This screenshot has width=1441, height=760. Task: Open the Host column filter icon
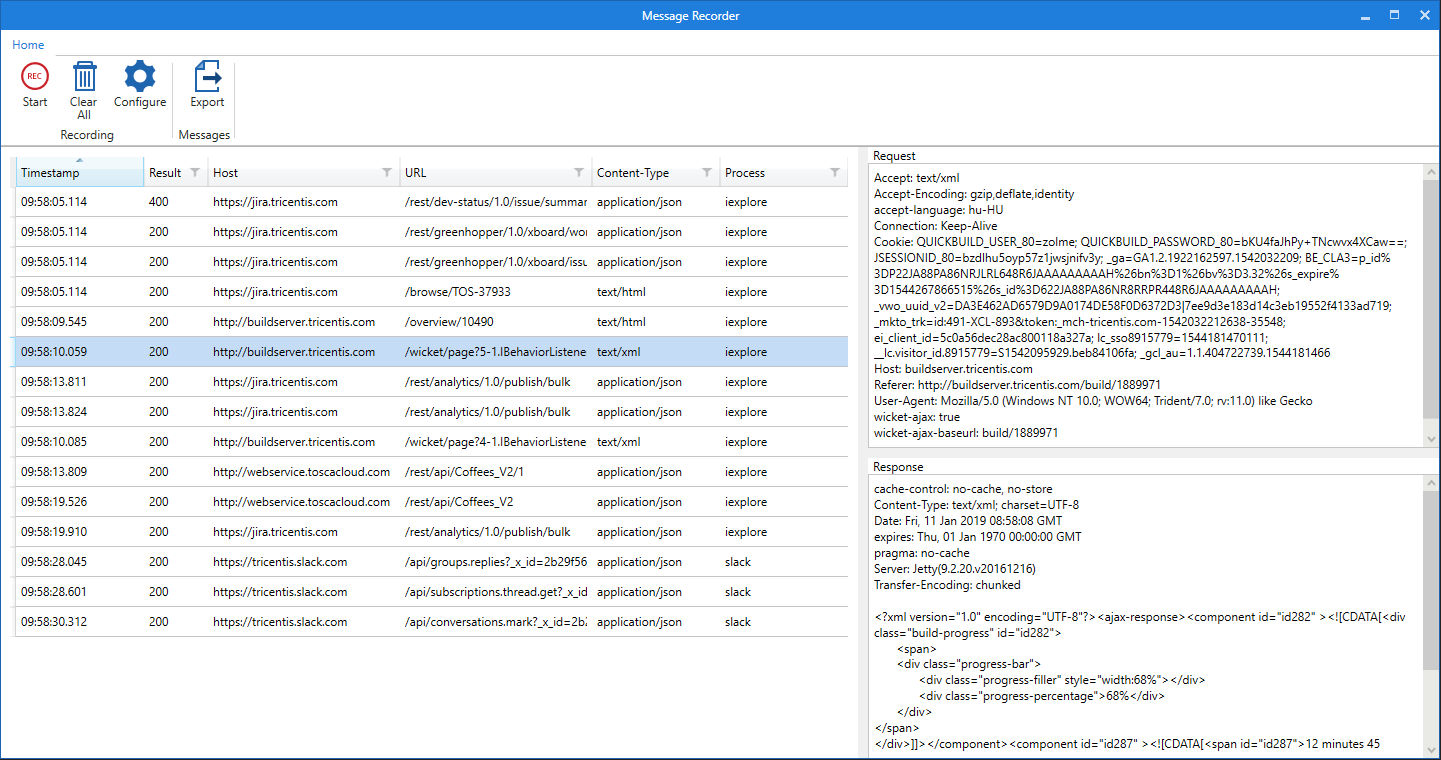(387, 173)
